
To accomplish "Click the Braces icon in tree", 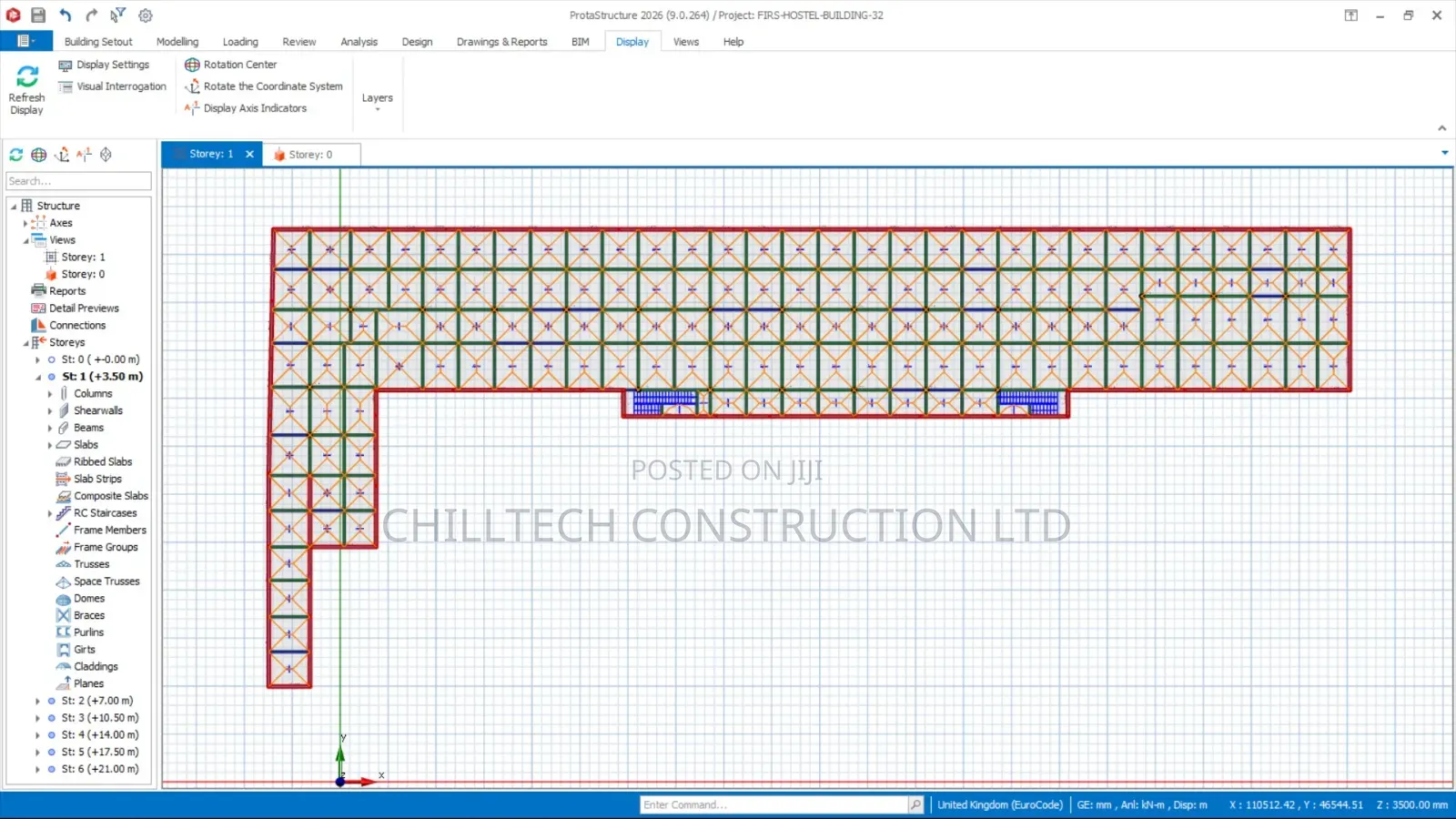I will [x=63, y=616].
